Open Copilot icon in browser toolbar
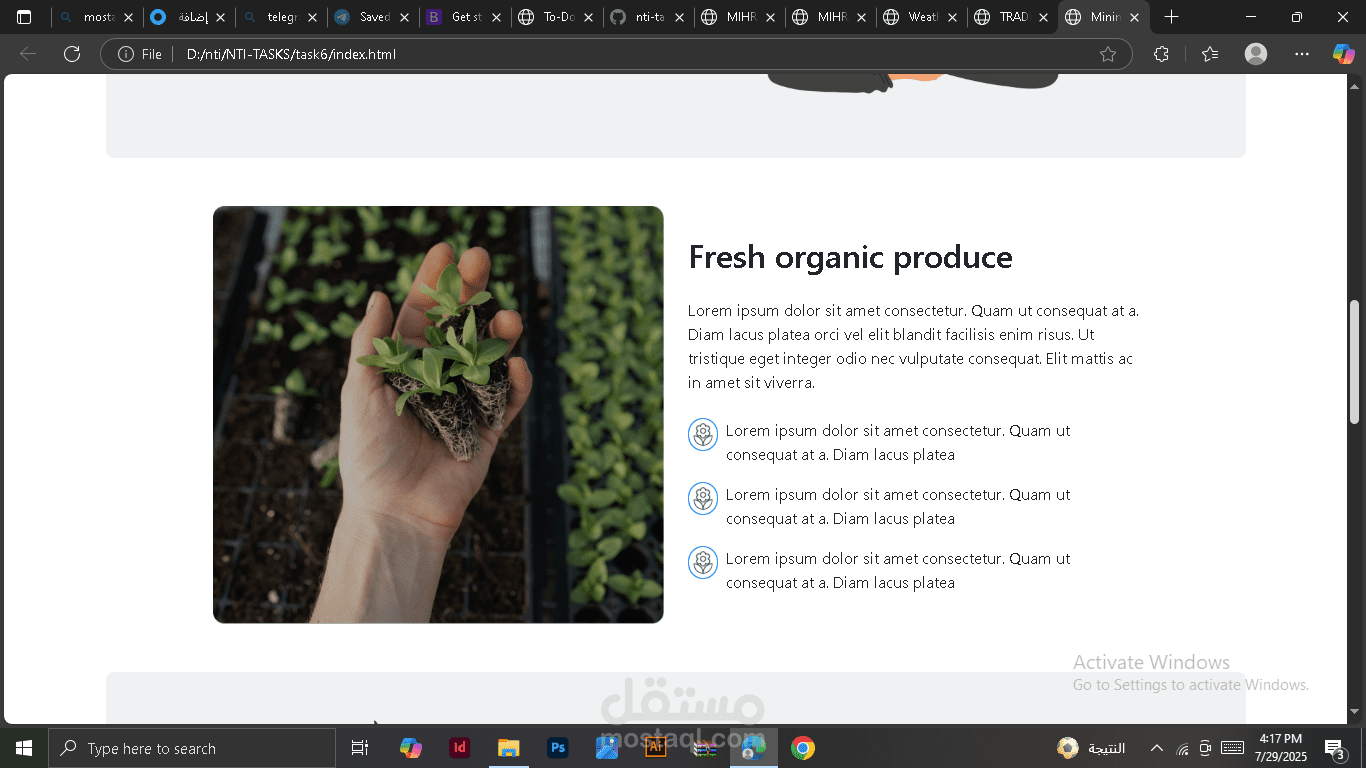 [x=1343, y=54]
